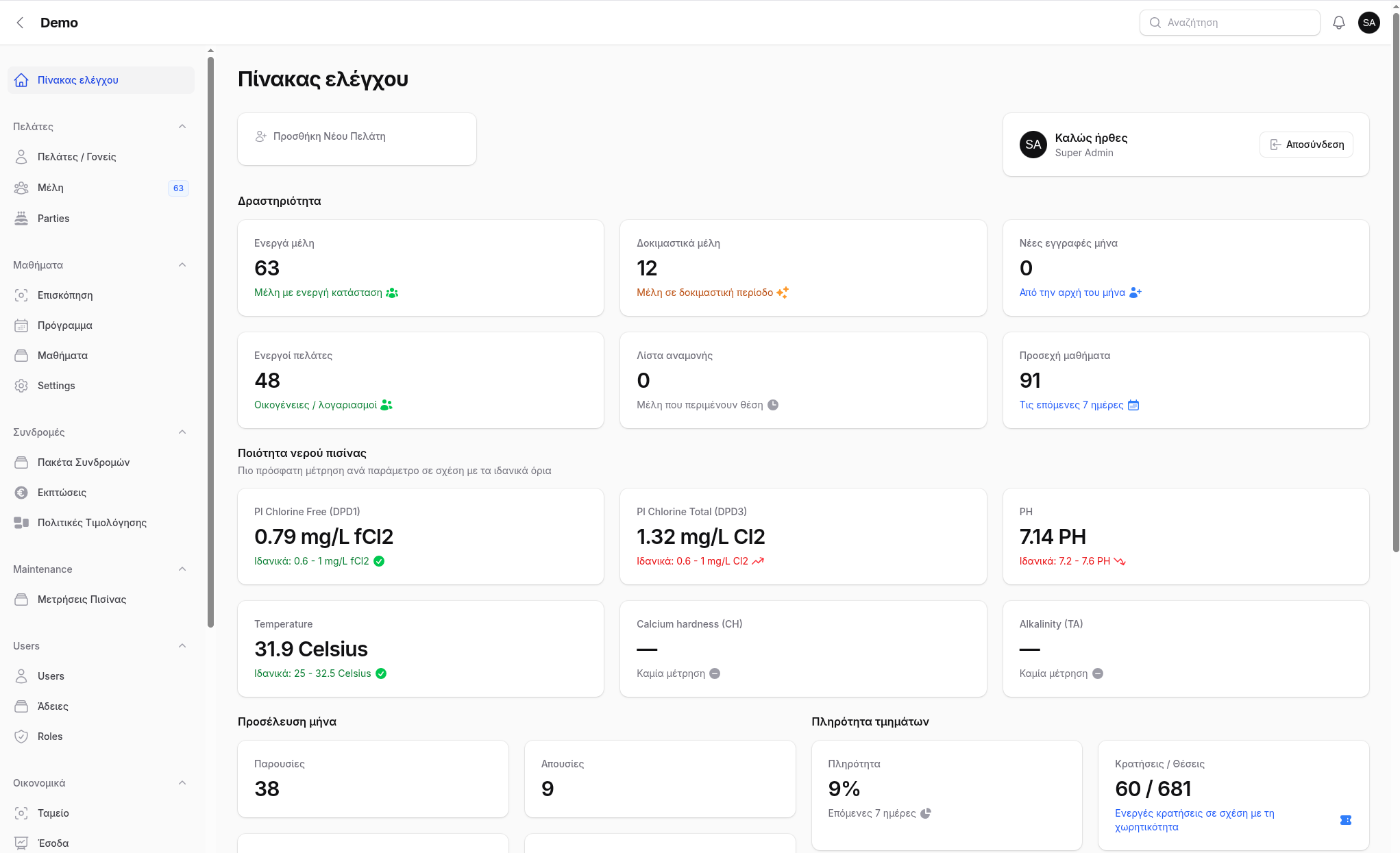
Task: Open the SA user avatar in the top bar
Action: [1369, 23]
